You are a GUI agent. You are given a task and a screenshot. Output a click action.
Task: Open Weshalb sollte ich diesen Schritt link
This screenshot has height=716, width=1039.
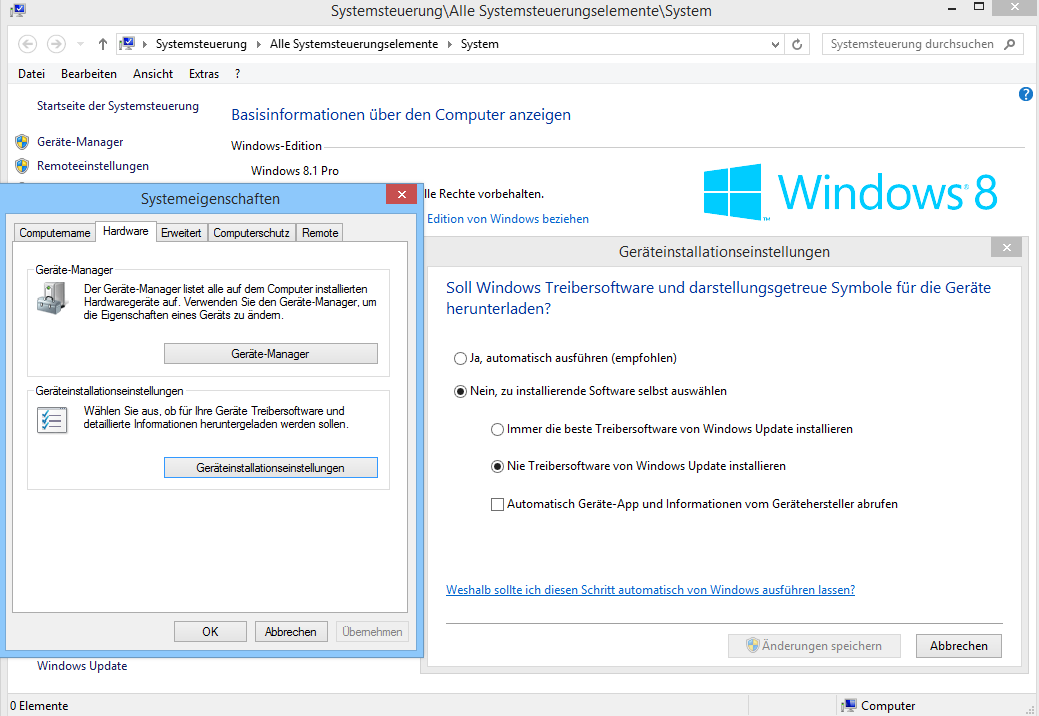click(650, 589)
